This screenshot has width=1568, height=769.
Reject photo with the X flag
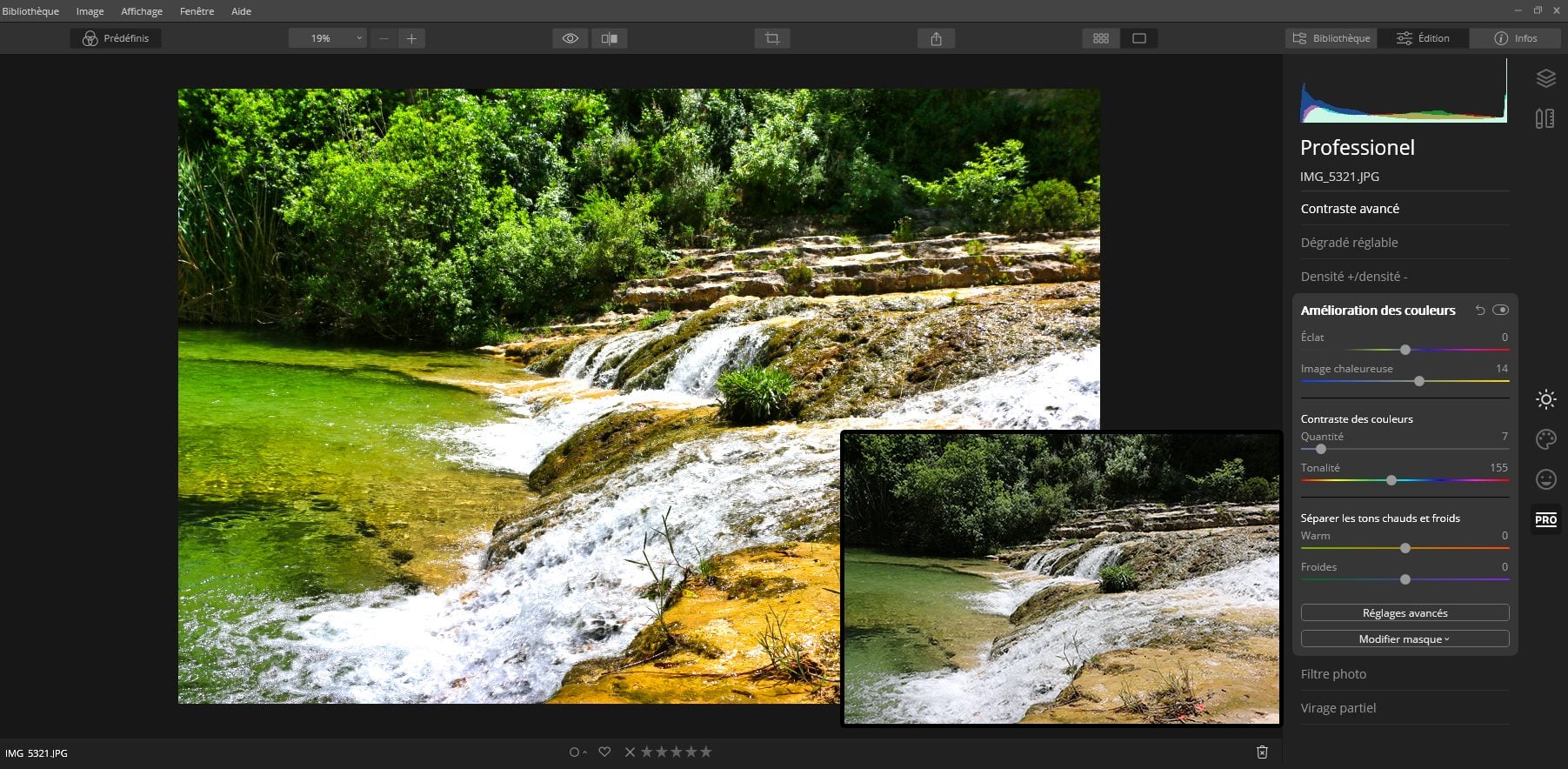pyautogui.click(x=630, y=752)
